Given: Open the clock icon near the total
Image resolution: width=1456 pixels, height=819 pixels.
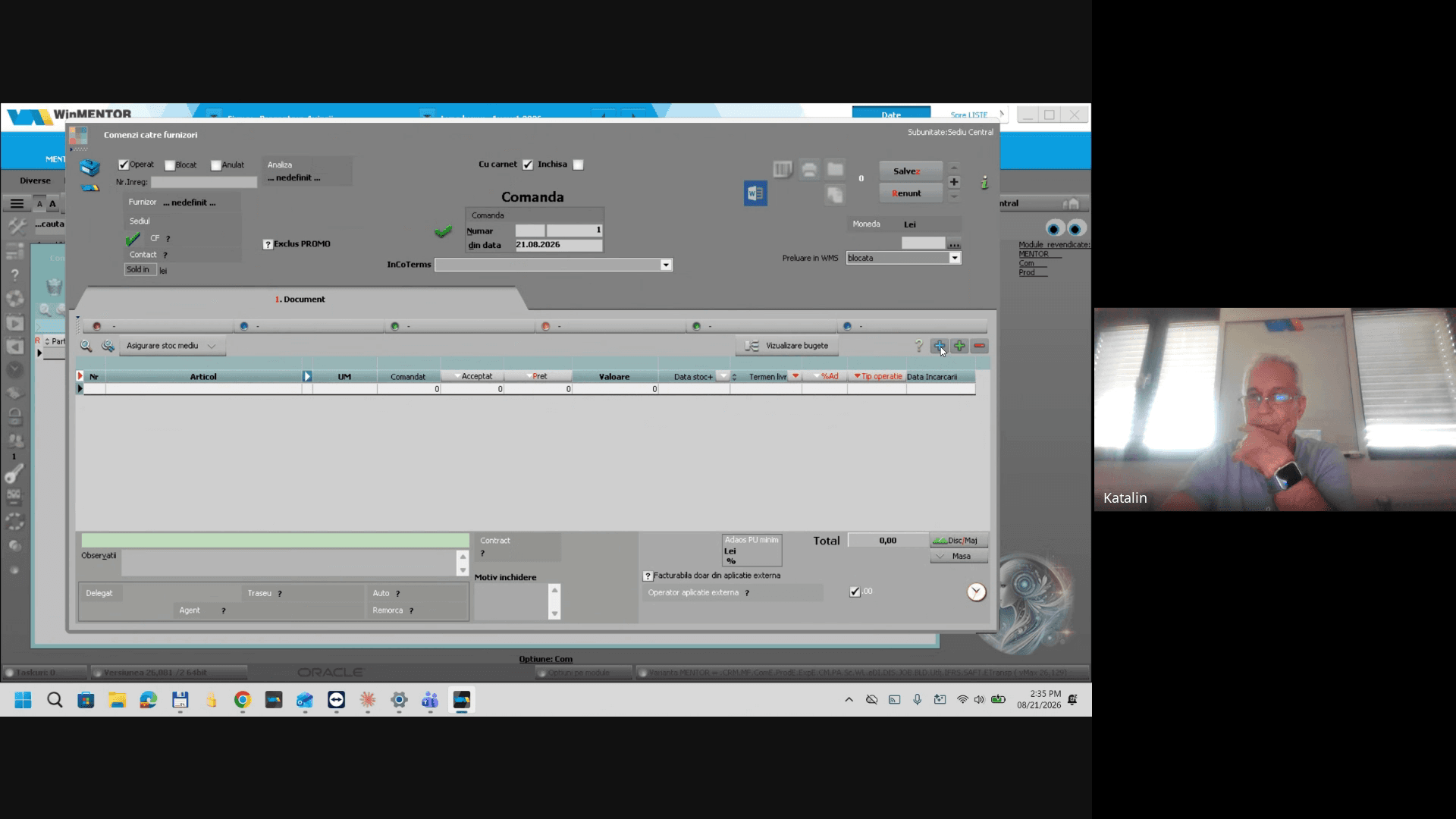Looking at the screenshot, I should [x=976, y=592].
